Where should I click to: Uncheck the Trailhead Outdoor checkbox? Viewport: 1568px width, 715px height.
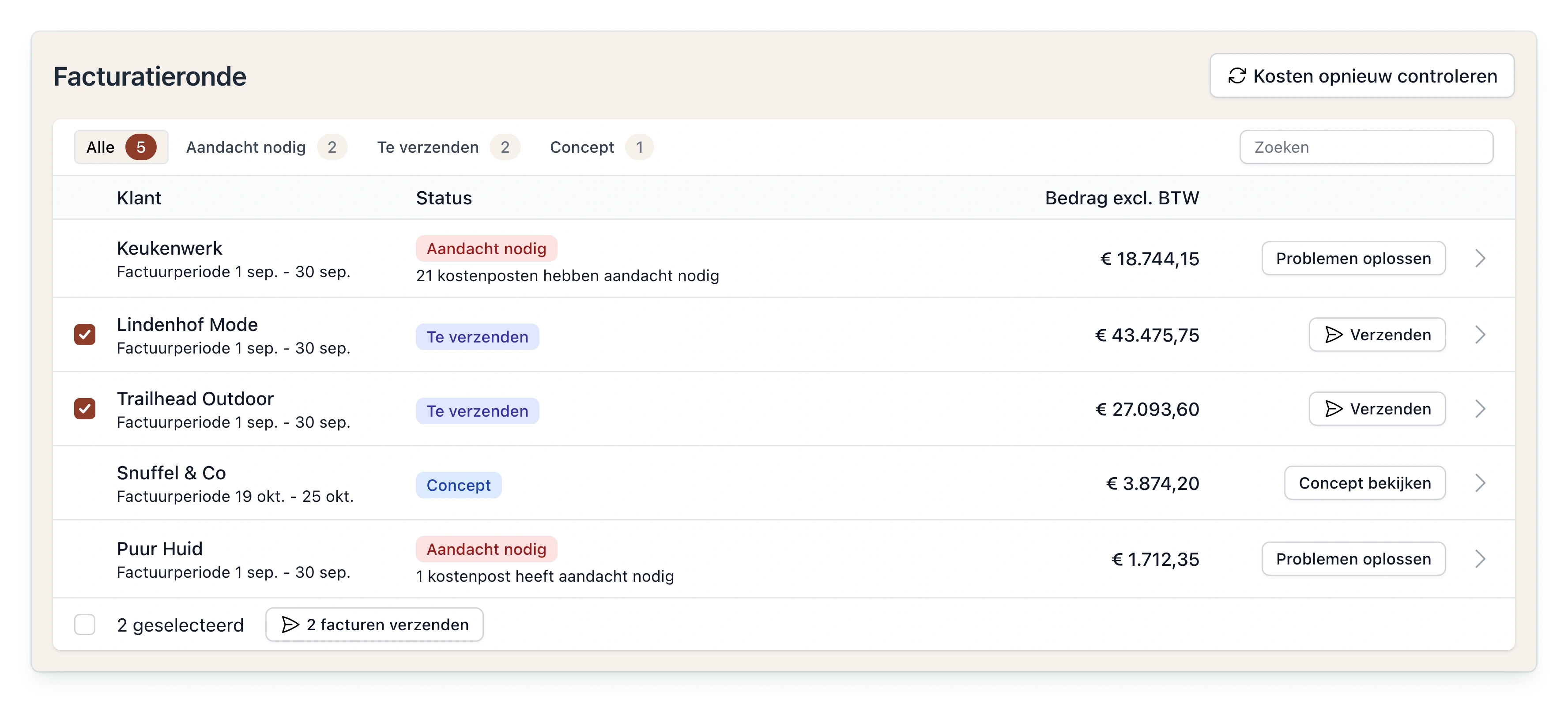(x=85, y=409)
